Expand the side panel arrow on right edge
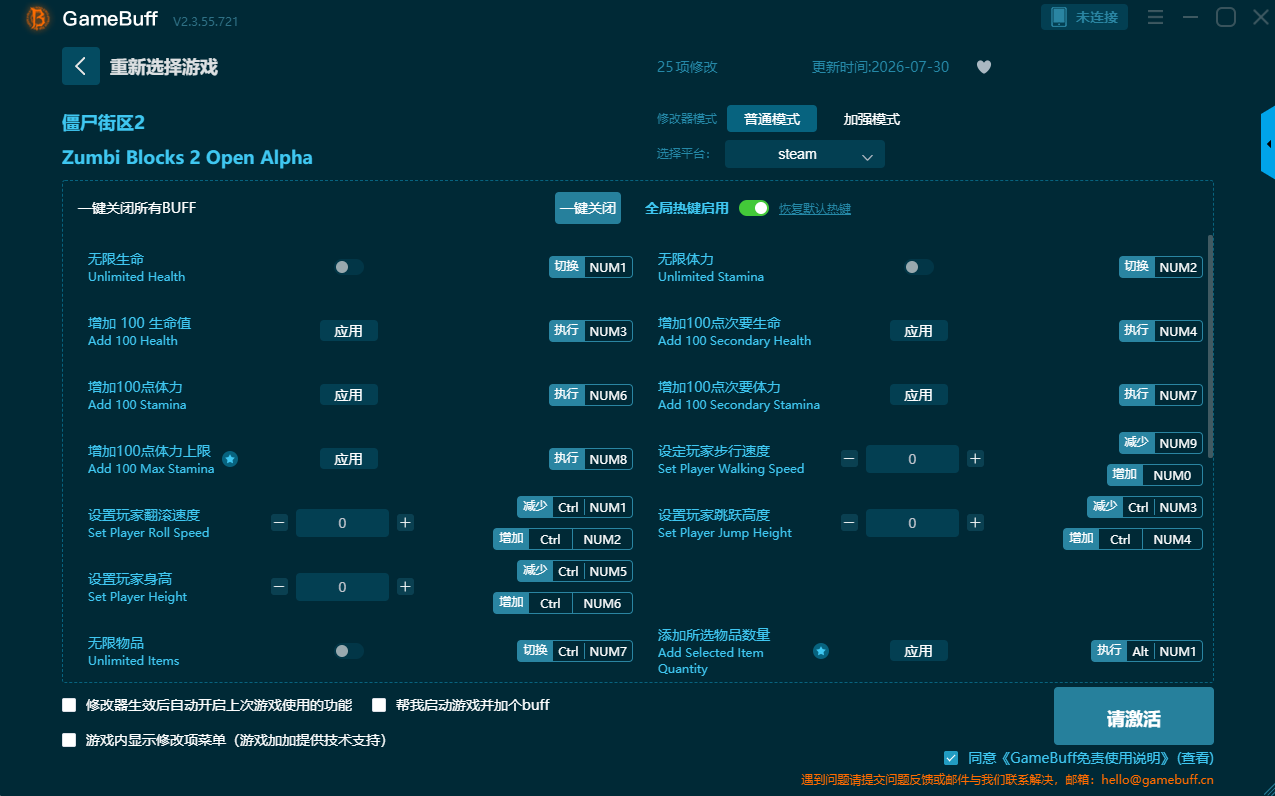 coord(1268,144)
